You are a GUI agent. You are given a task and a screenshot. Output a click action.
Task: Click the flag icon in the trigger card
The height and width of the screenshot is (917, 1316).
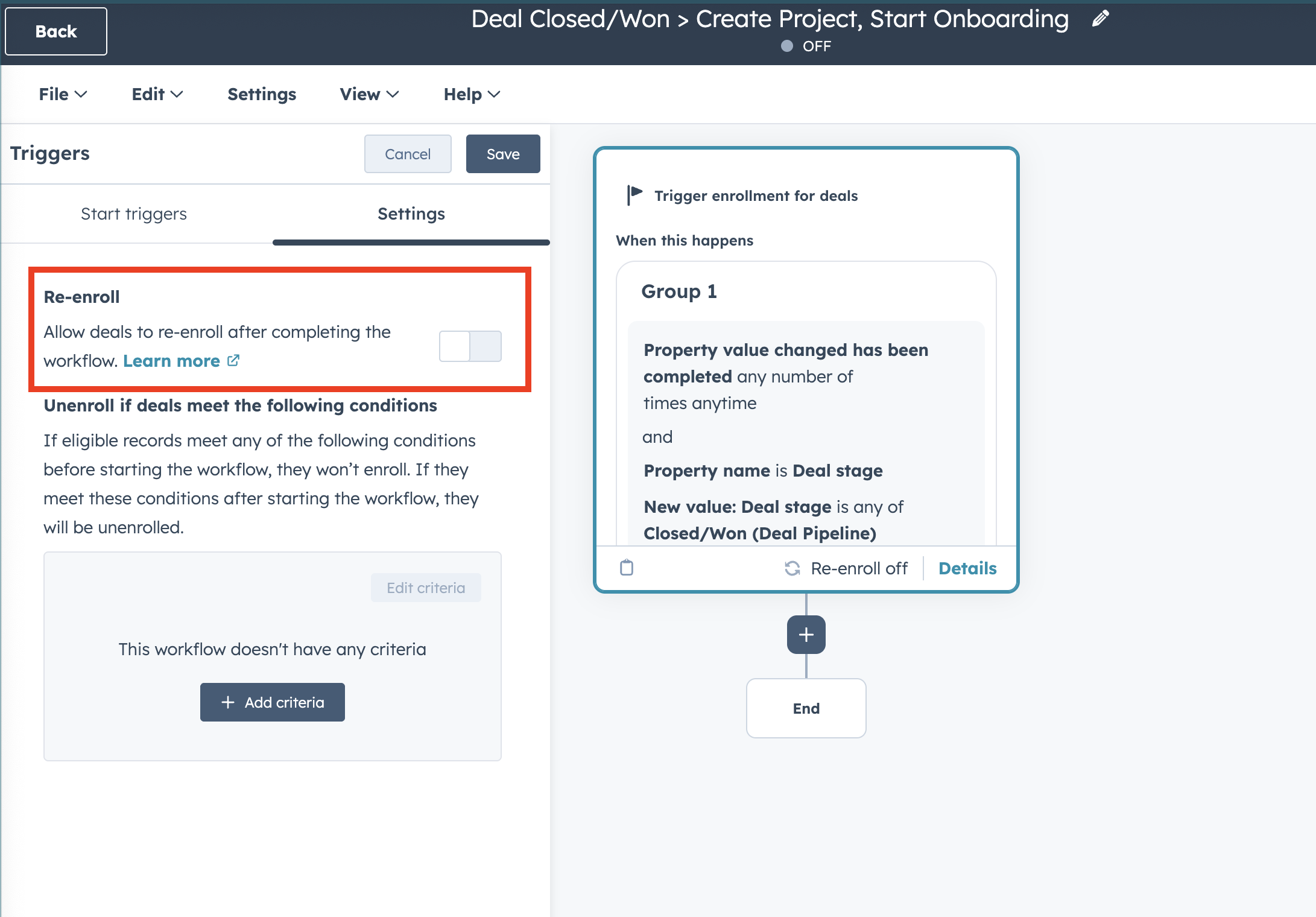(634, 194)
